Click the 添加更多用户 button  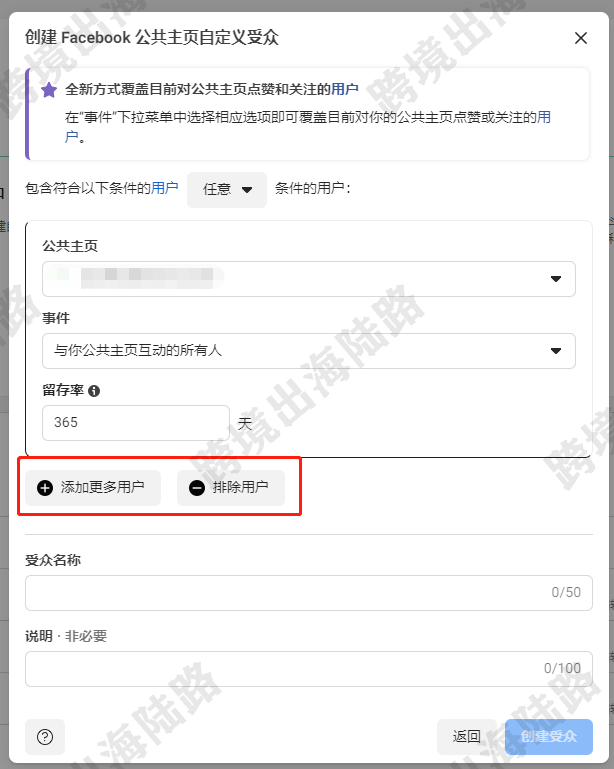[x=93, y=488]
